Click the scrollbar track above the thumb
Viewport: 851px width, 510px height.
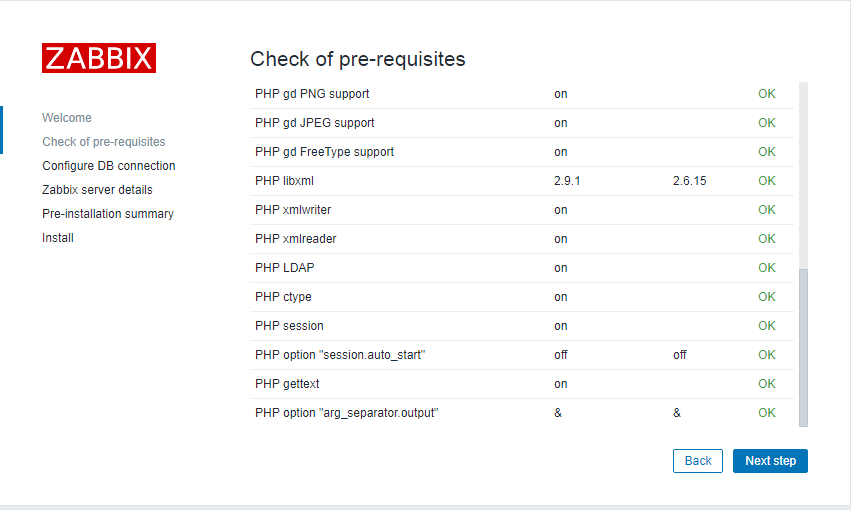click(803, 175)
